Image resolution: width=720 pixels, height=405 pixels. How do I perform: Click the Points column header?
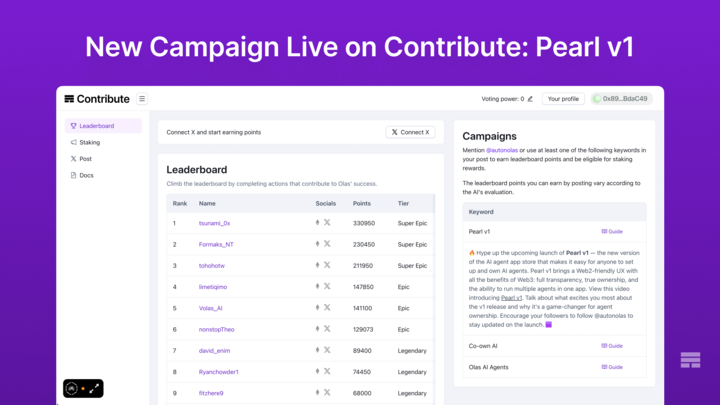[x=361, y=203]
